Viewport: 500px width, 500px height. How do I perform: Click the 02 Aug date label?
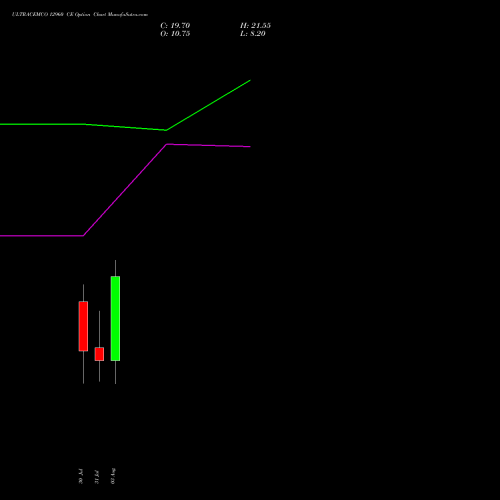pyautogui.click(x=113, y=476)
